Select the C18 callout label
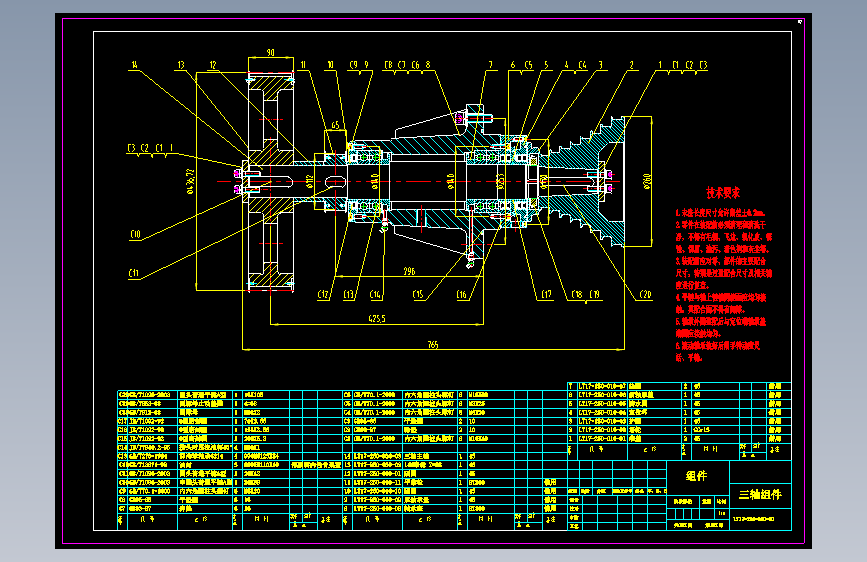The image size is (867, 562). (x=577, y=295)
